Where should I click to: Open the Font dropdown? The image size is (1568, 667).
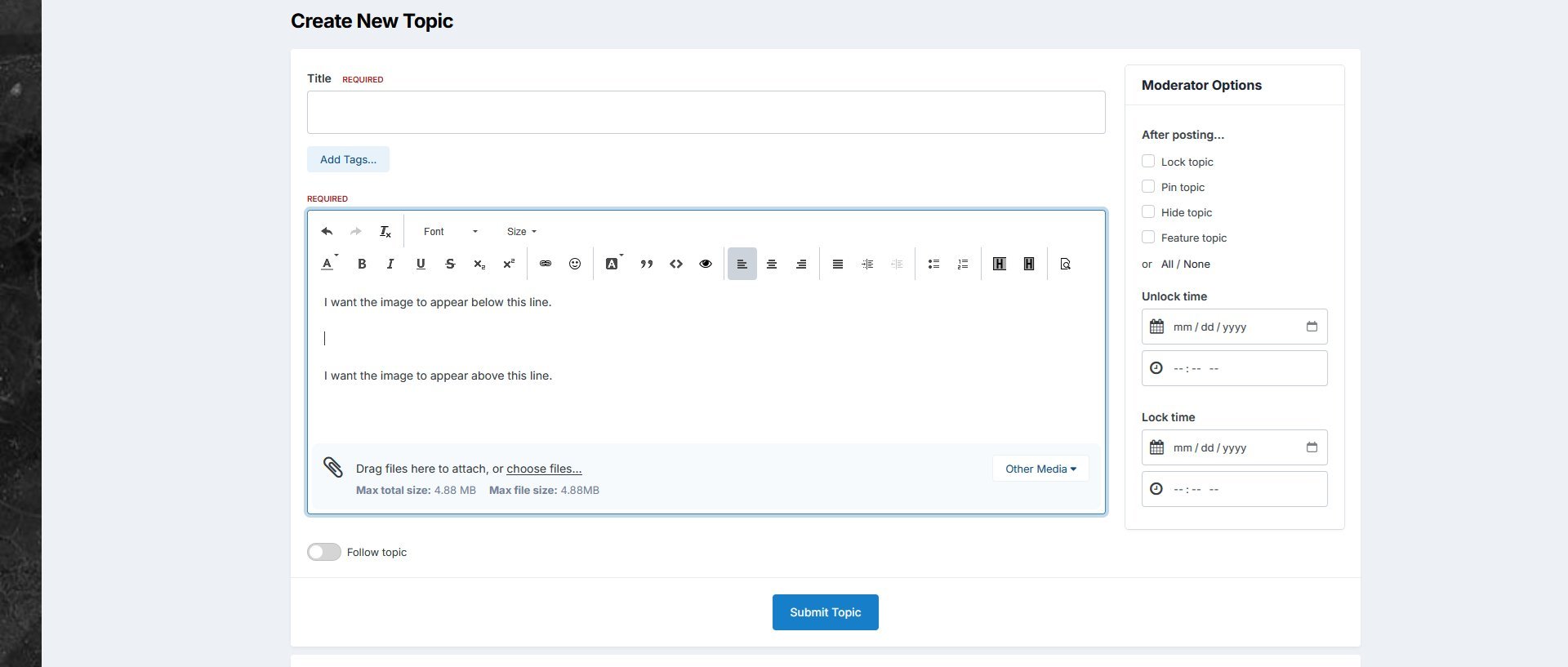450,232
